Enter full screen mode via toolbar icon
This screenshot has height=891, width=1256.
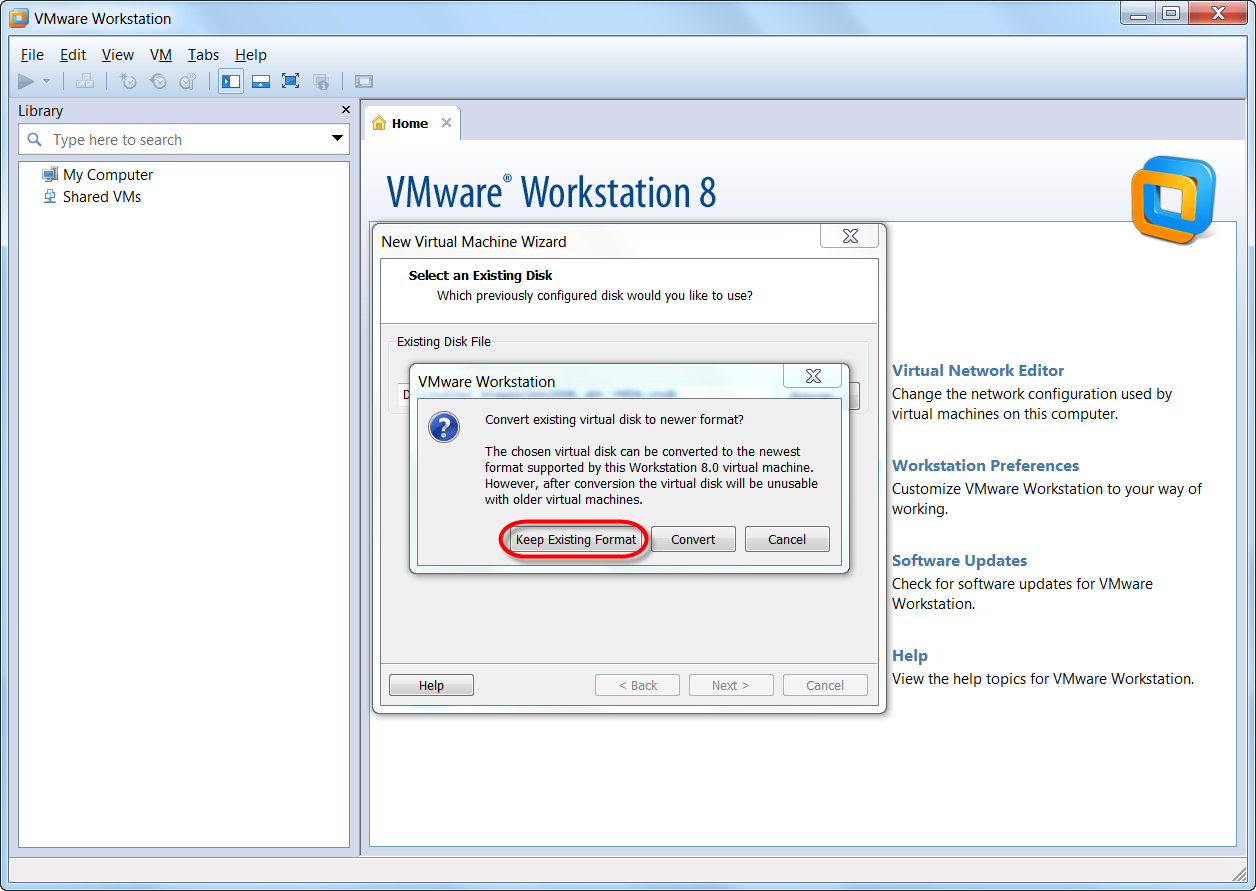click(x=291, y=81)
